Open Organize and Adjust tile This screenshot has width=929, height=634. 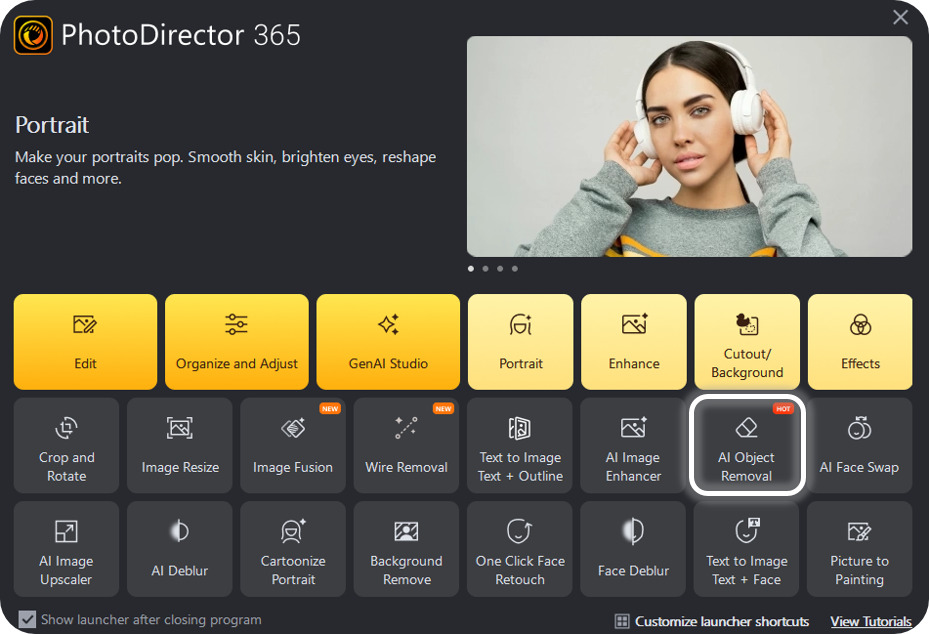(237, 342)
